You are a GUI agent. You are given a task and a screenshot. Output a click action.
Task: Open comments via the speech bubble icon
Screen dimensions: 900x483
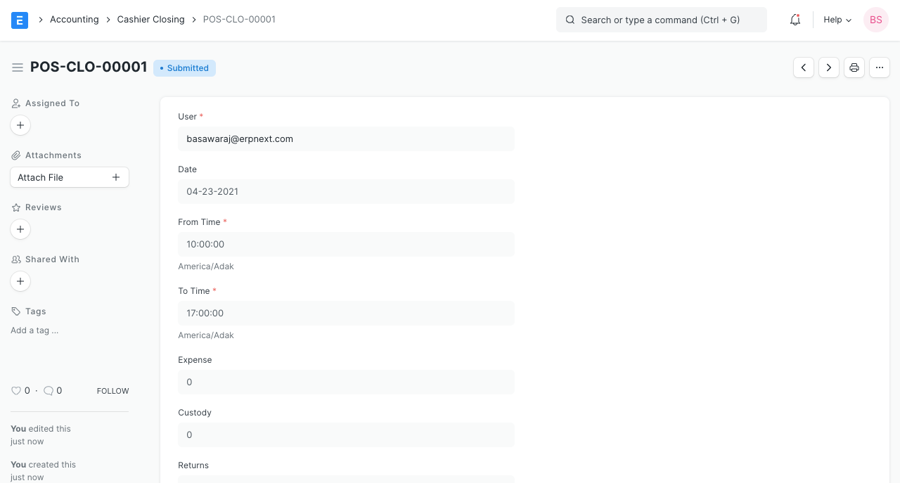pos(48,391)
